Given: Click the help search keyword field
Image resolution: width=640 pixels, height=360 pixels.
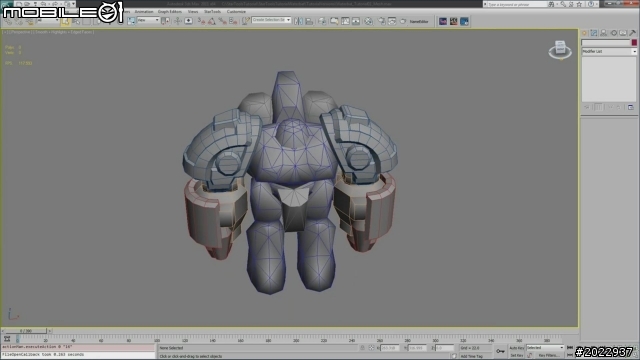Looking at the screenshot, I should (x=516, y=4).
